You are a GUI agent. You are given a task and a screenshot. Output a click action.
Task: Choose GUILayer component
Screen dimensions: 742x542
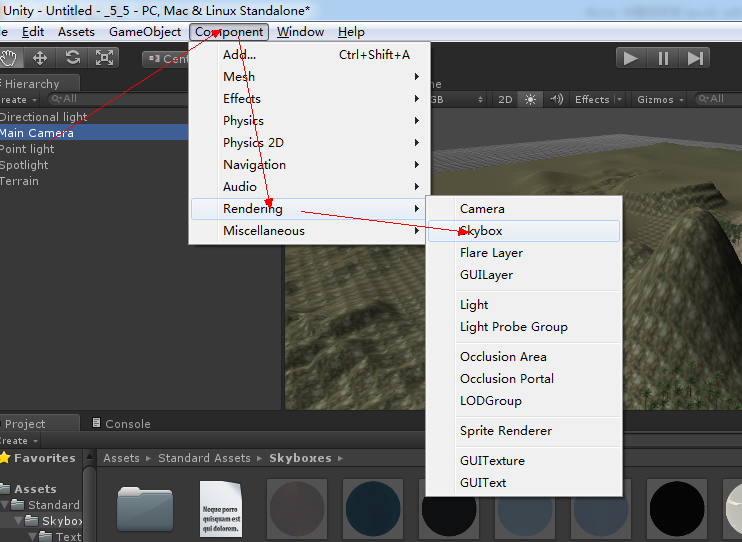click(524, 275)
